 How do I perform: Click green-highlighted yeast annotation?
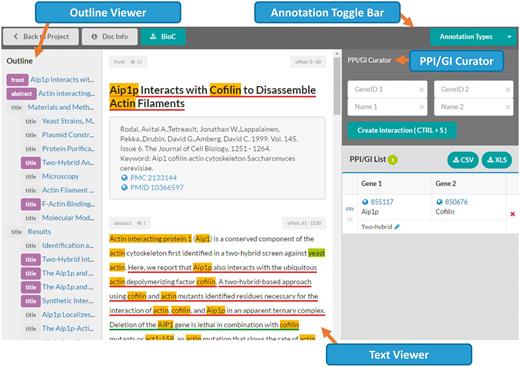coord(316,253)
